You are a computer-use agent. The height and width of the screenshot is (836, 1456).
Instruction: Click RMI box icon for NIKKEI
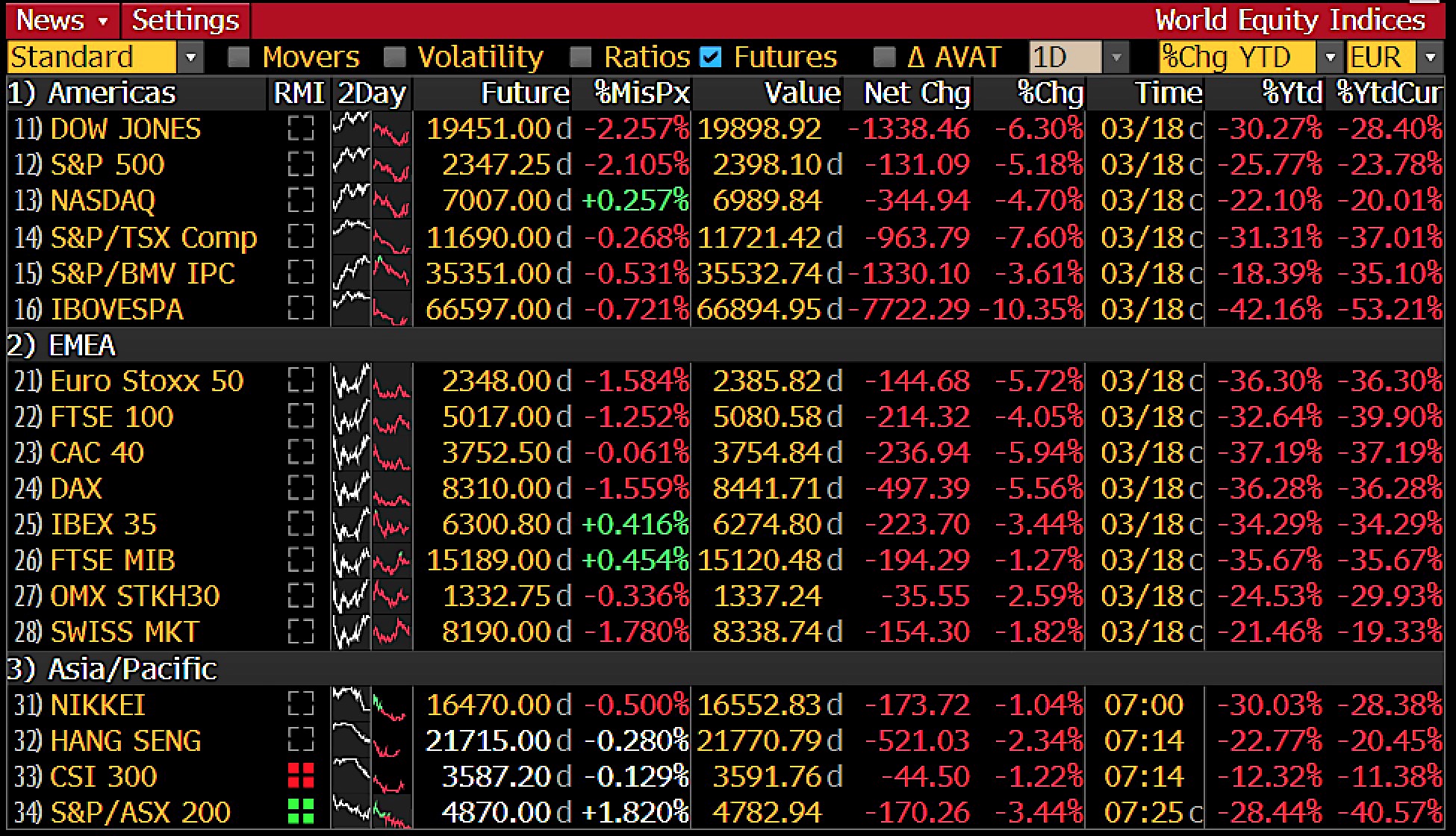[x=301, y=705]
